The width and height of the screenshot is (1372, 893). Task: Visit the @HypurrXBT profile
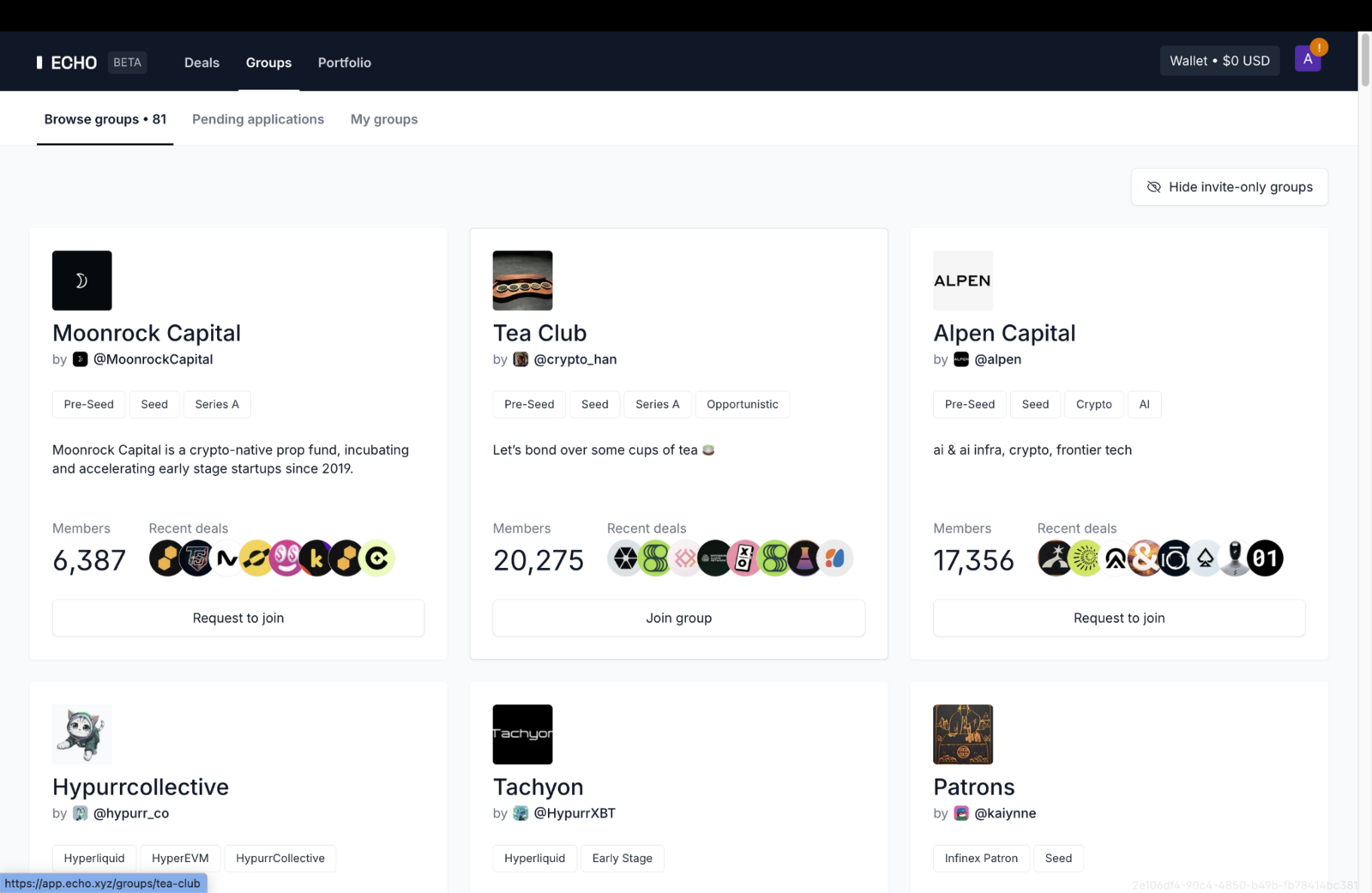pyautogui.click(x=575, y=813)
